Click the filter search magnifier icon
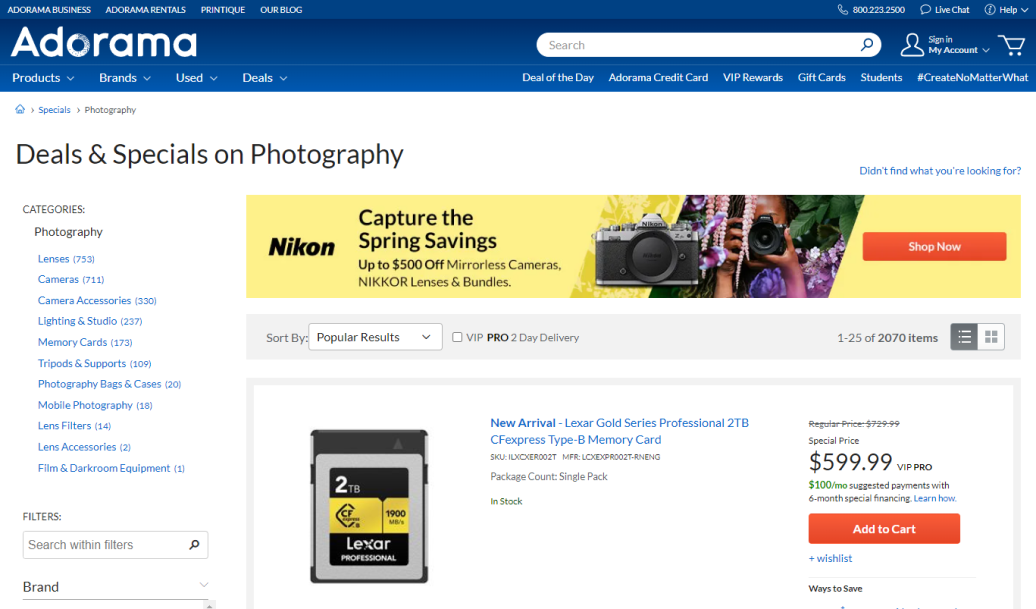Viewport: 1036px width, 609px height. (x=194, y=545)
